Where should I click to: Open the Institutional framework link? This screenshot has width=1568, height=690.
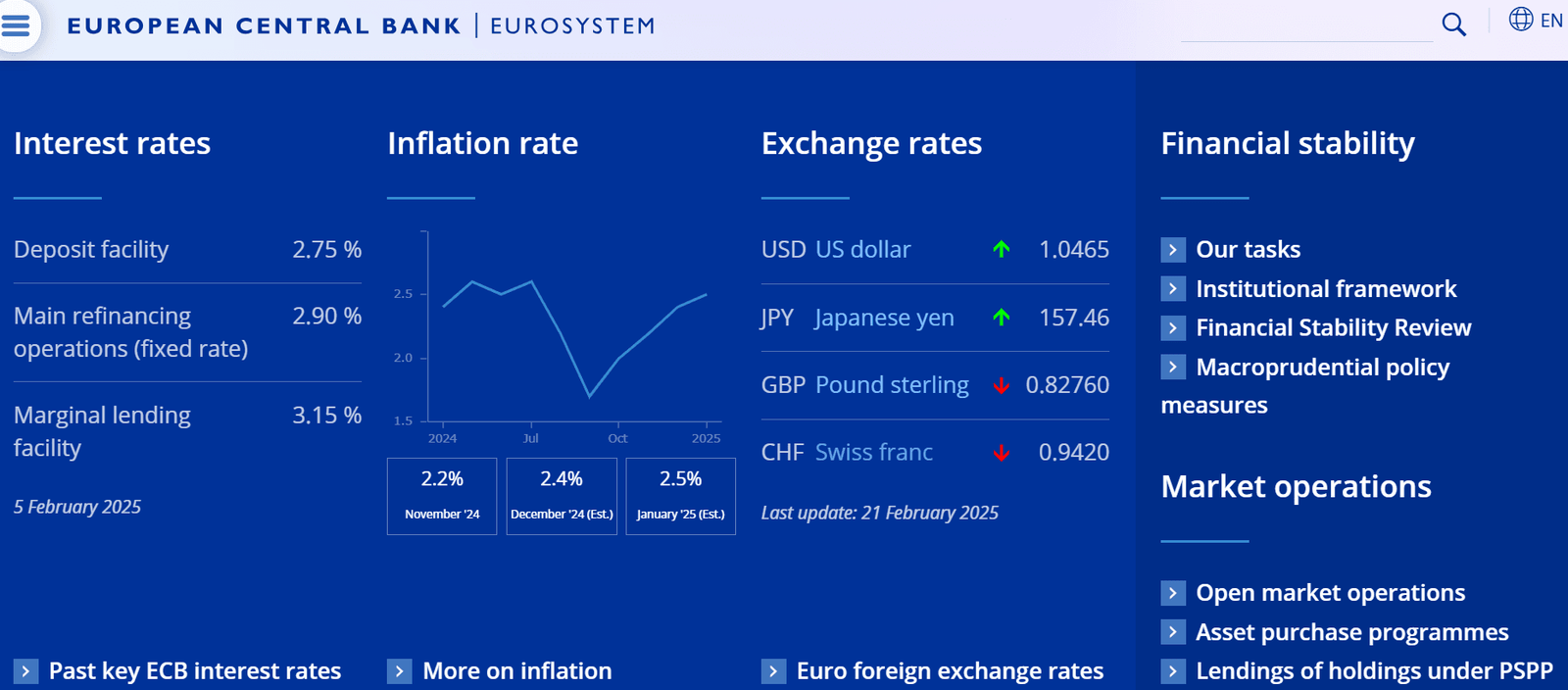pos(1326,289)
